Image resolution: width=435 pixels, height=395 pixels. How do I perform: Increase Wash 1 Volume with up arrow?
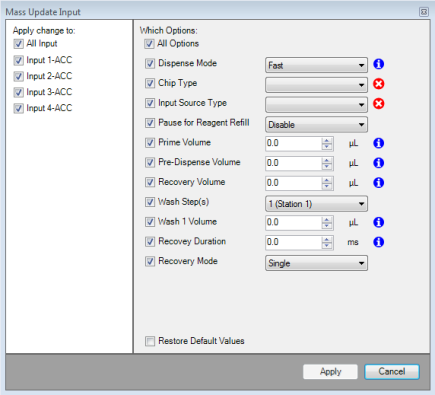pos(327,219)
